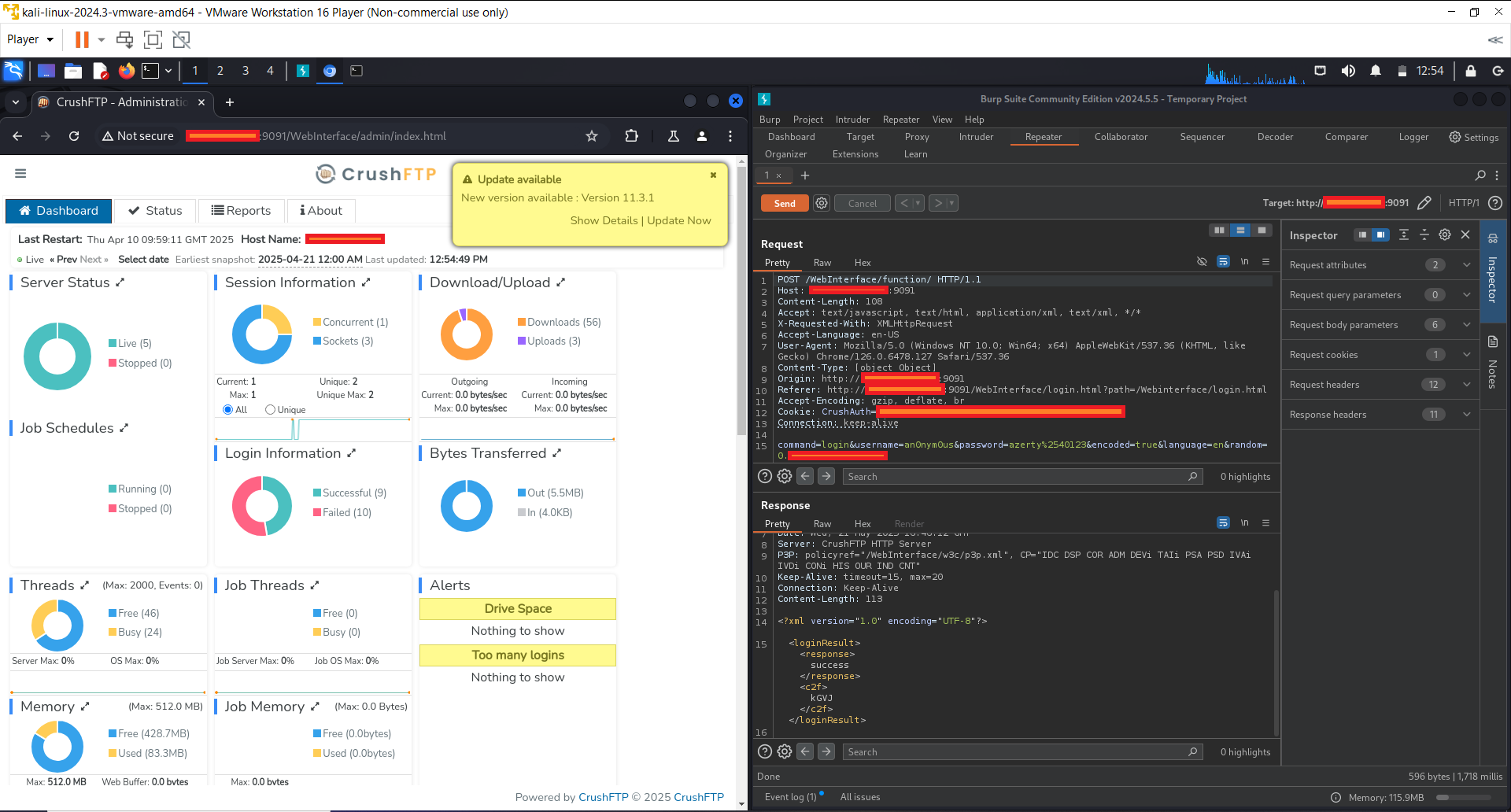Open the Player dropdown menu
1511x812 pixels.
point(31,39)
